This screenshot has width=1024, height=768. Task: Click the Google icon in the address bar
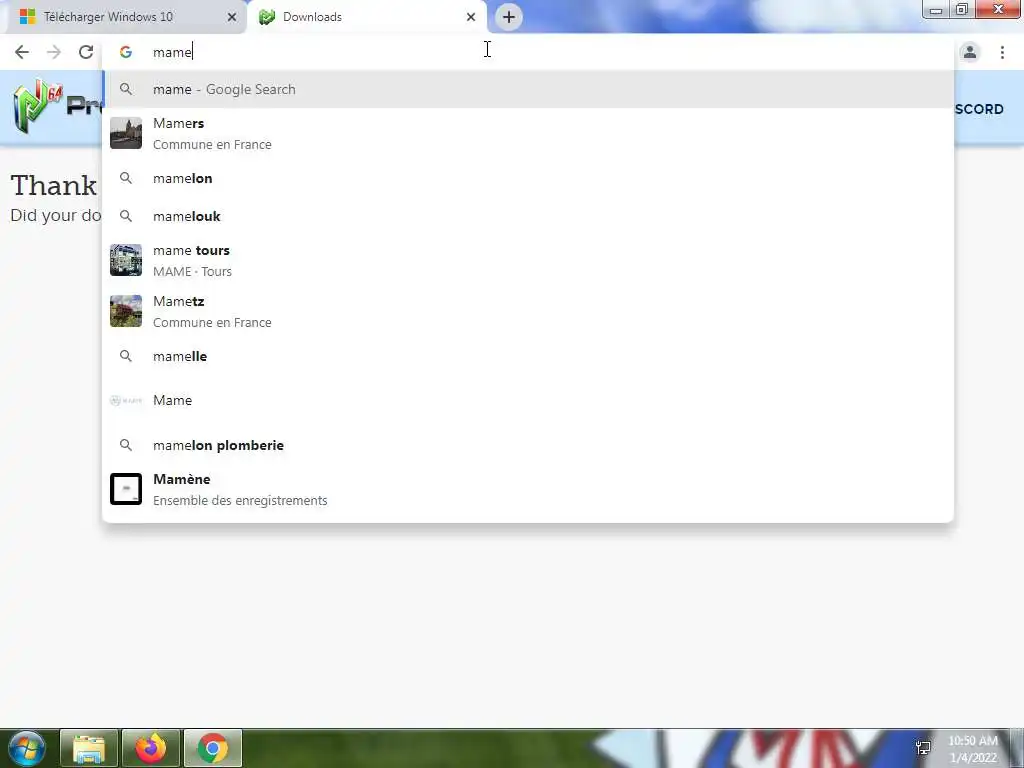pos(126,52)
